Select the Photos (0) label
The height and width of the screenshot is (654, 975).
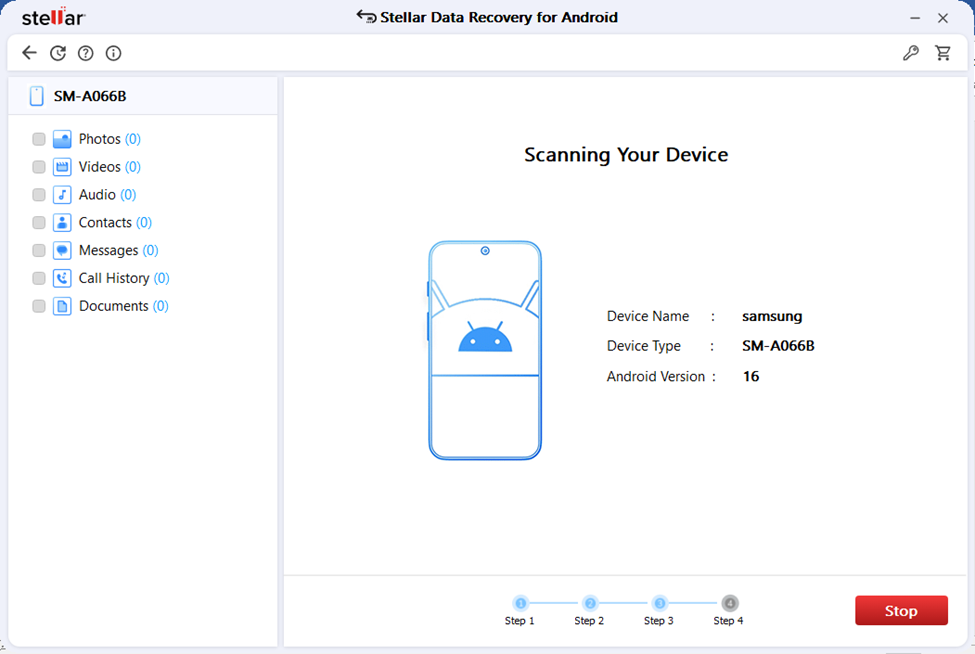109,139
